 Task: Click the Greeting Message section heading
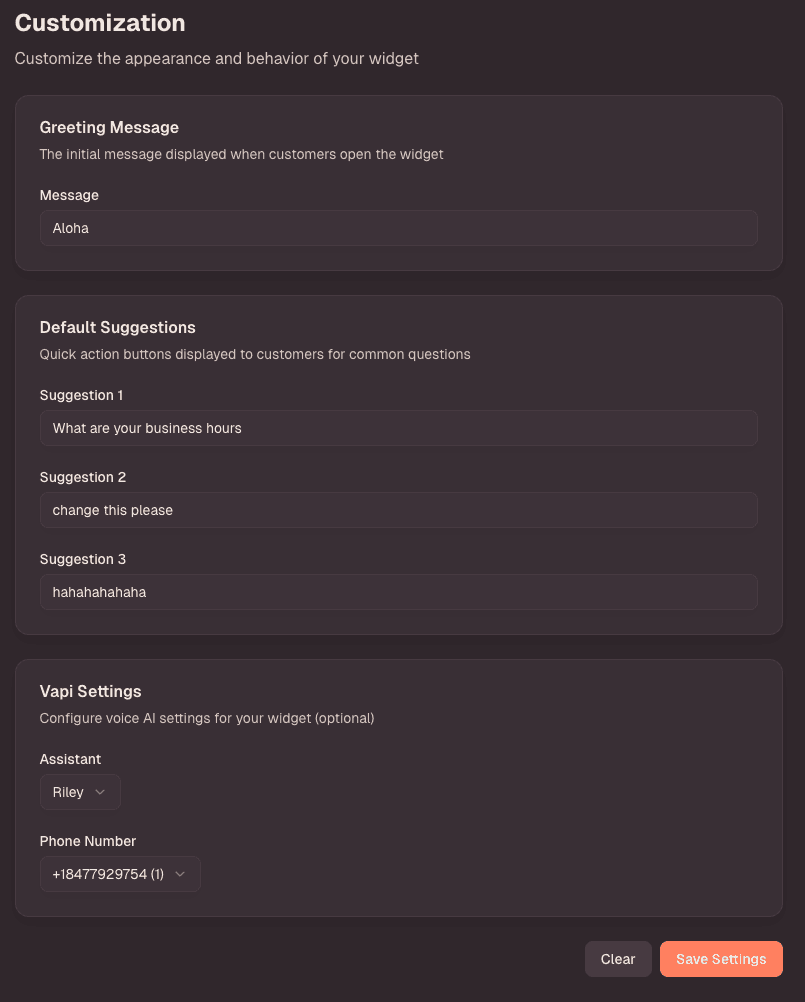[109, 127]
